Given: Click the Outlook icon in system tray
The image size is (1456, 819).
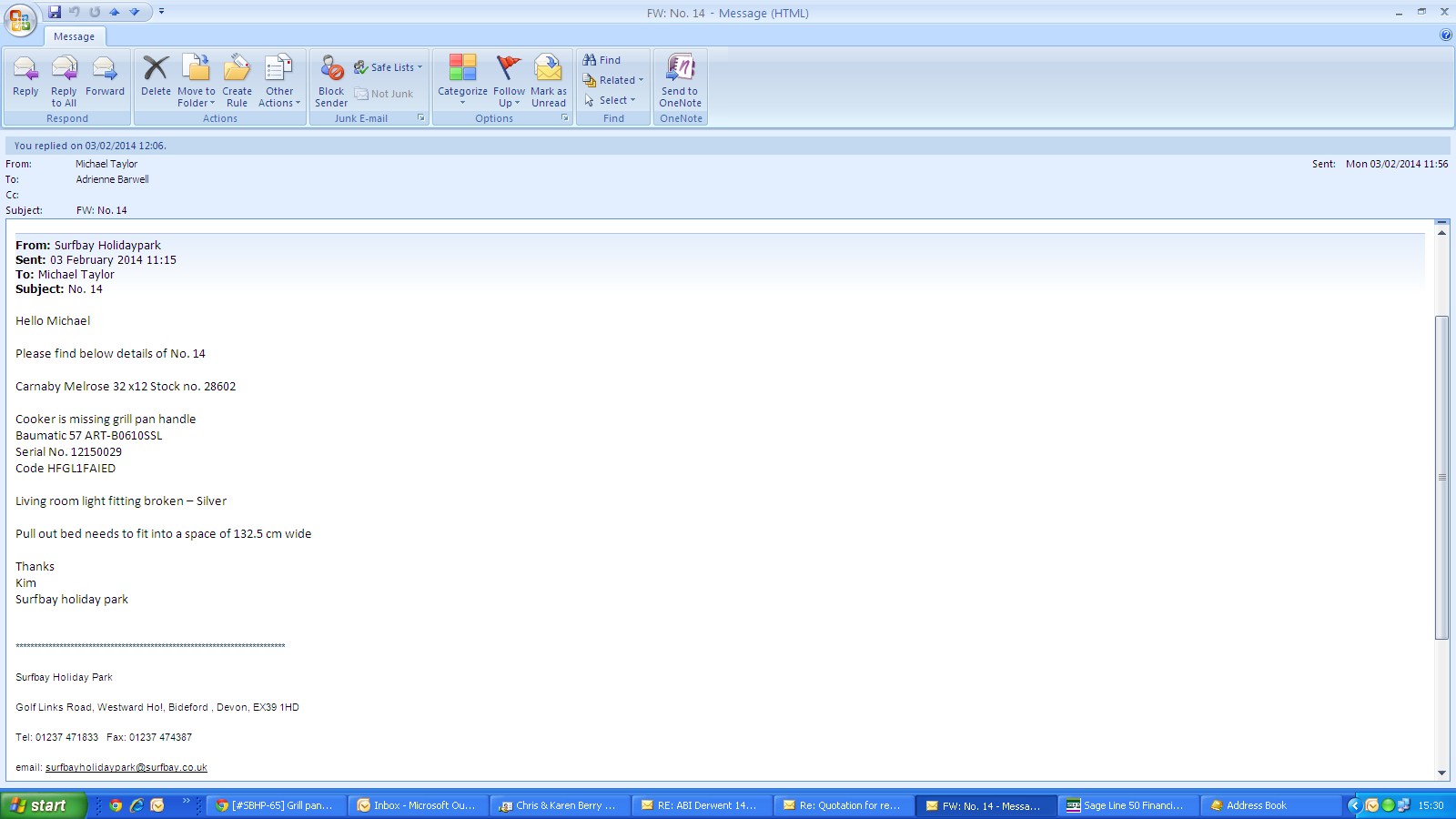Looking at the screenshot, I should click(1371, 805).
